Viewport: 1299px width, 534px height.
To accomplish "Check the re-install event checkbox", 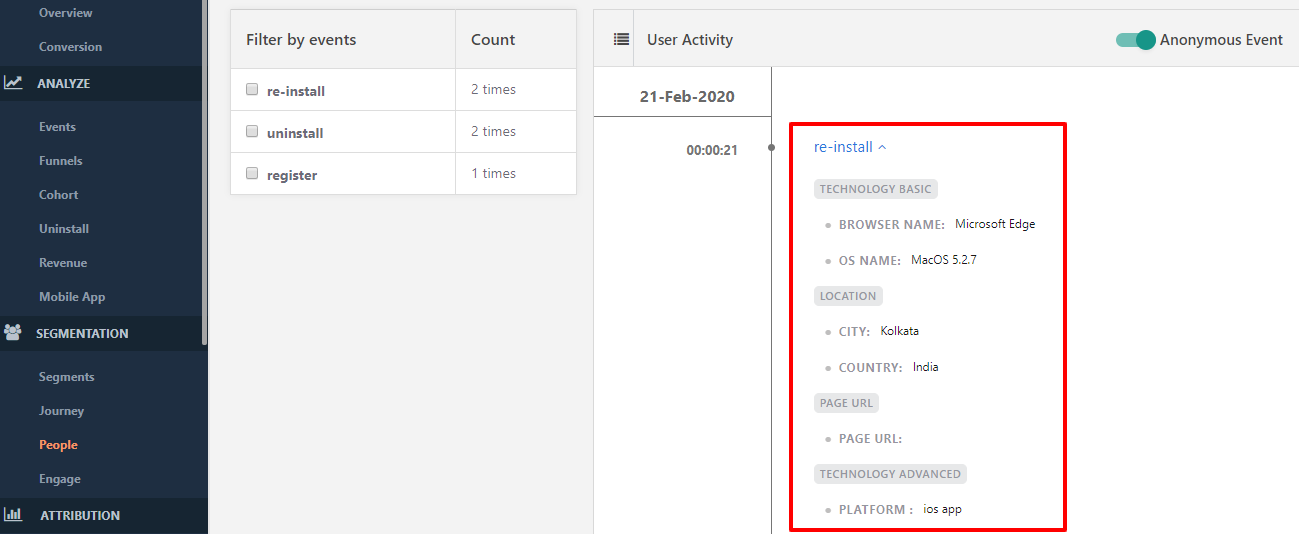I will (252, 89).
